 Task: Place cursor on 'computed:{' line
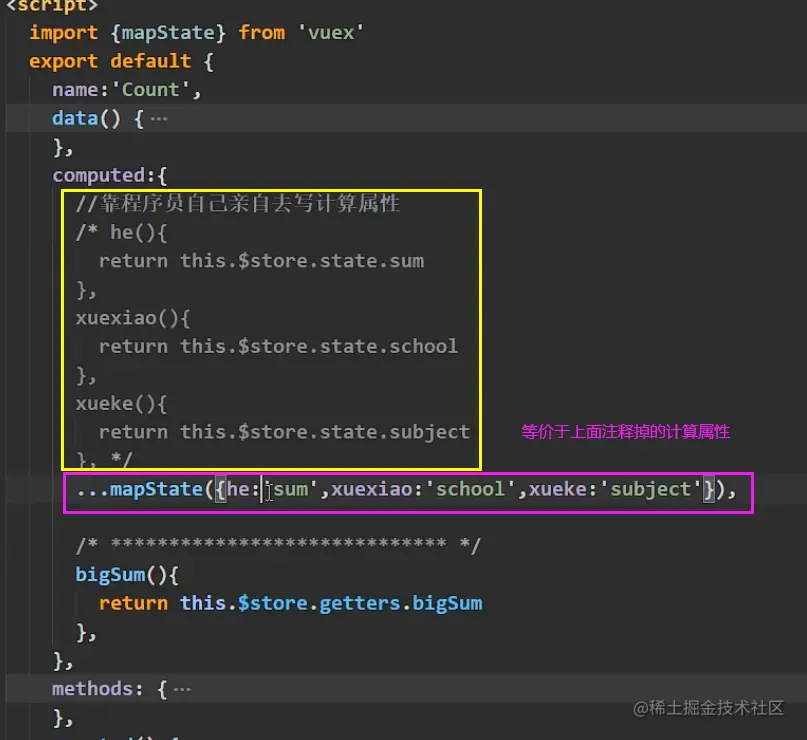point(110,175)
